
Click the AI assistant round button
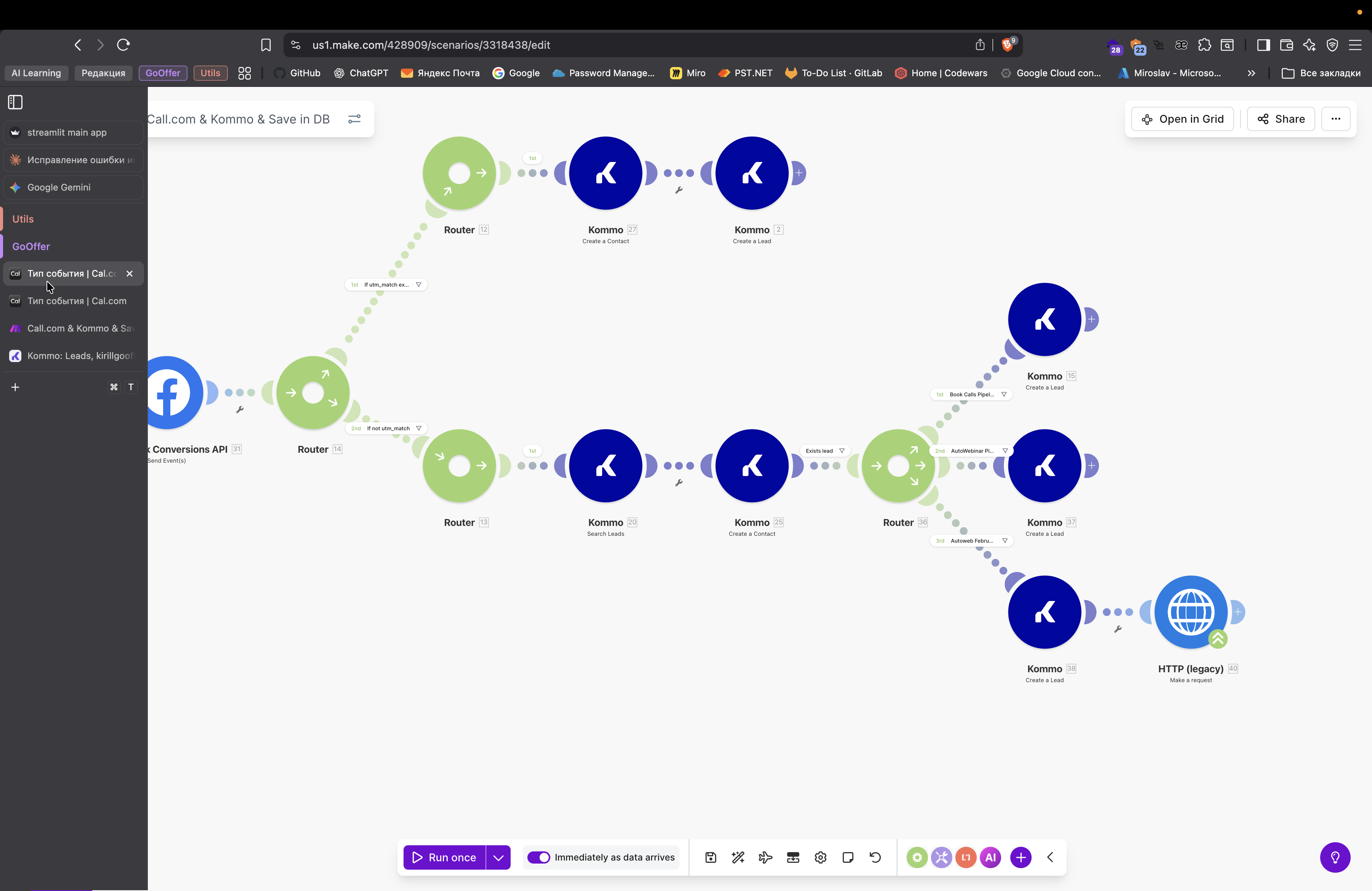pos(991,857)
